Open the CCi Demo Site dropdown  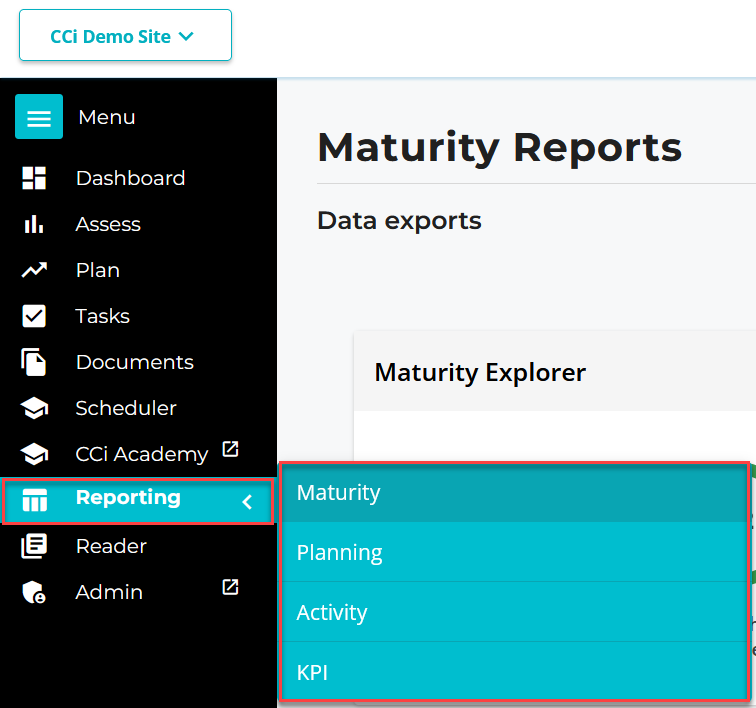point(125,36)
